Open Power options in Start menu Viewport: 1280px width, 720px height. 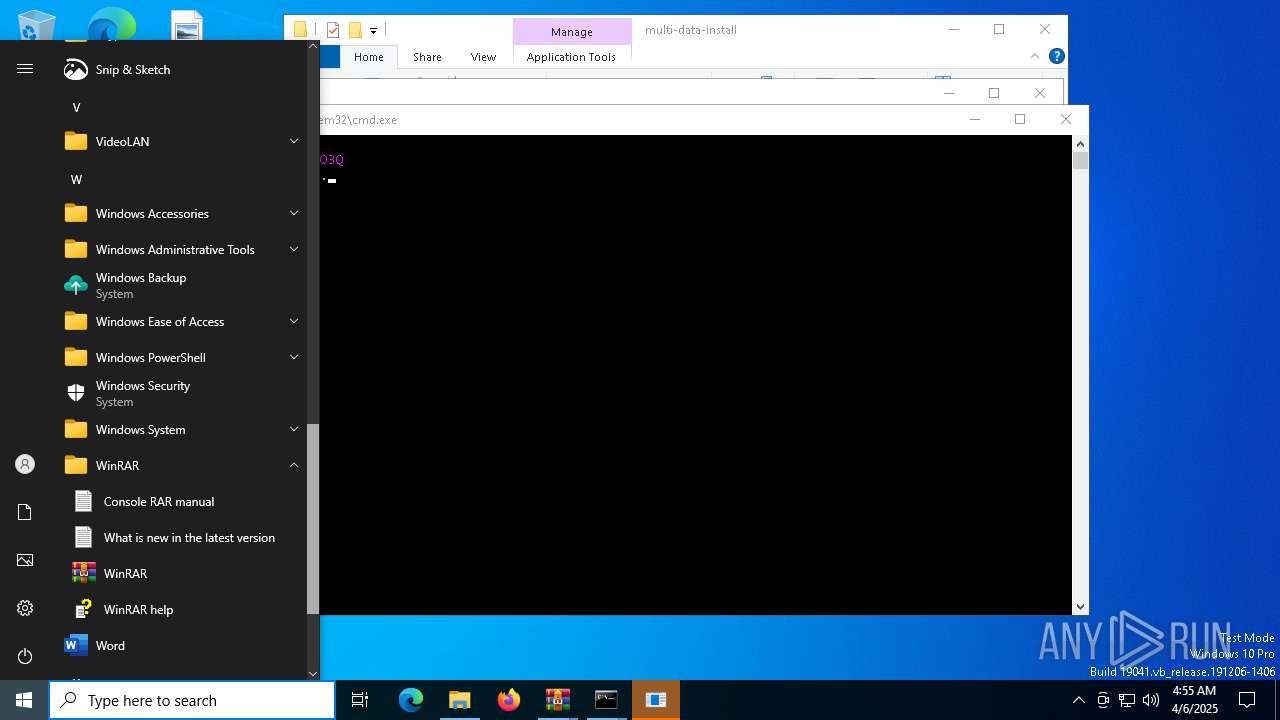tap(25, 656)
